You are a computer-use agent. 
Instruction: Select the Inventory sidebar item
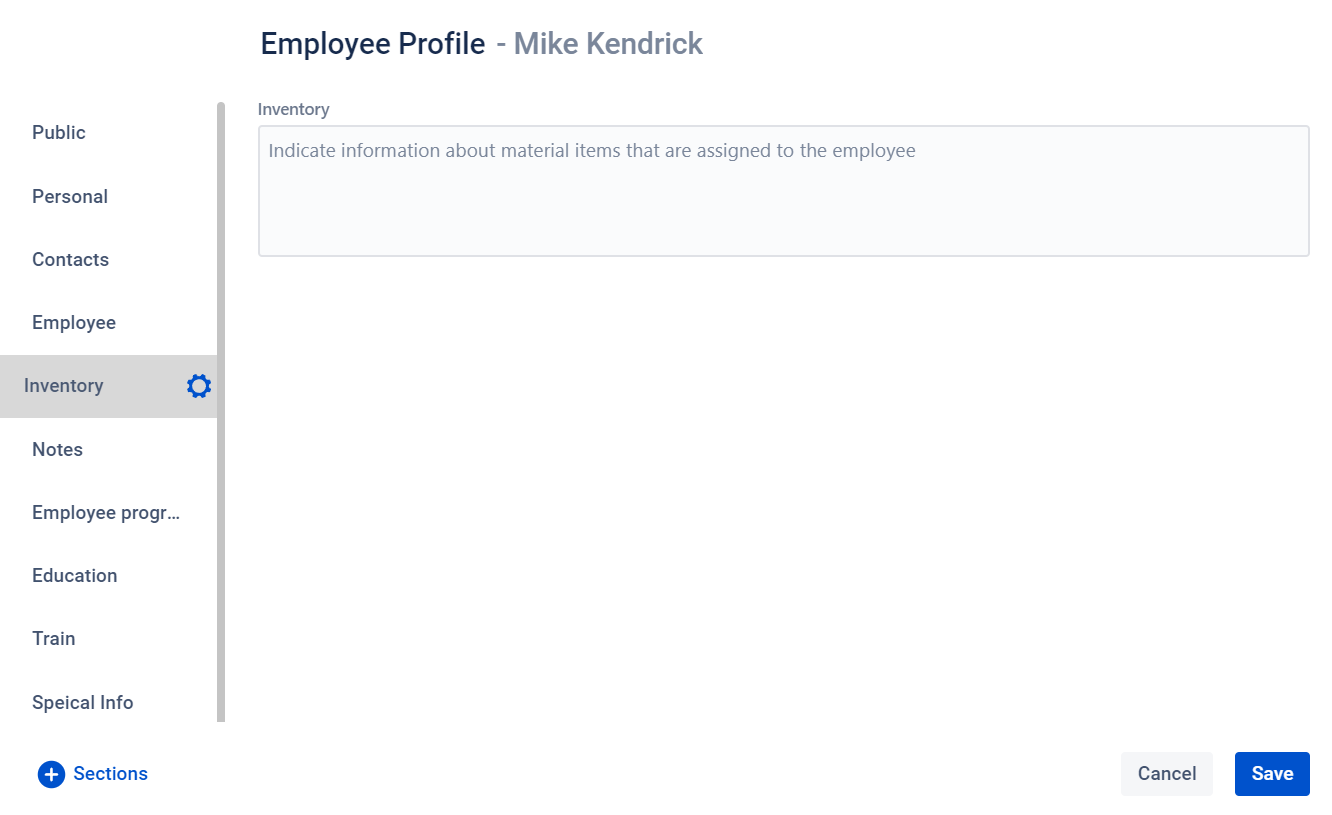click(108, 386)
